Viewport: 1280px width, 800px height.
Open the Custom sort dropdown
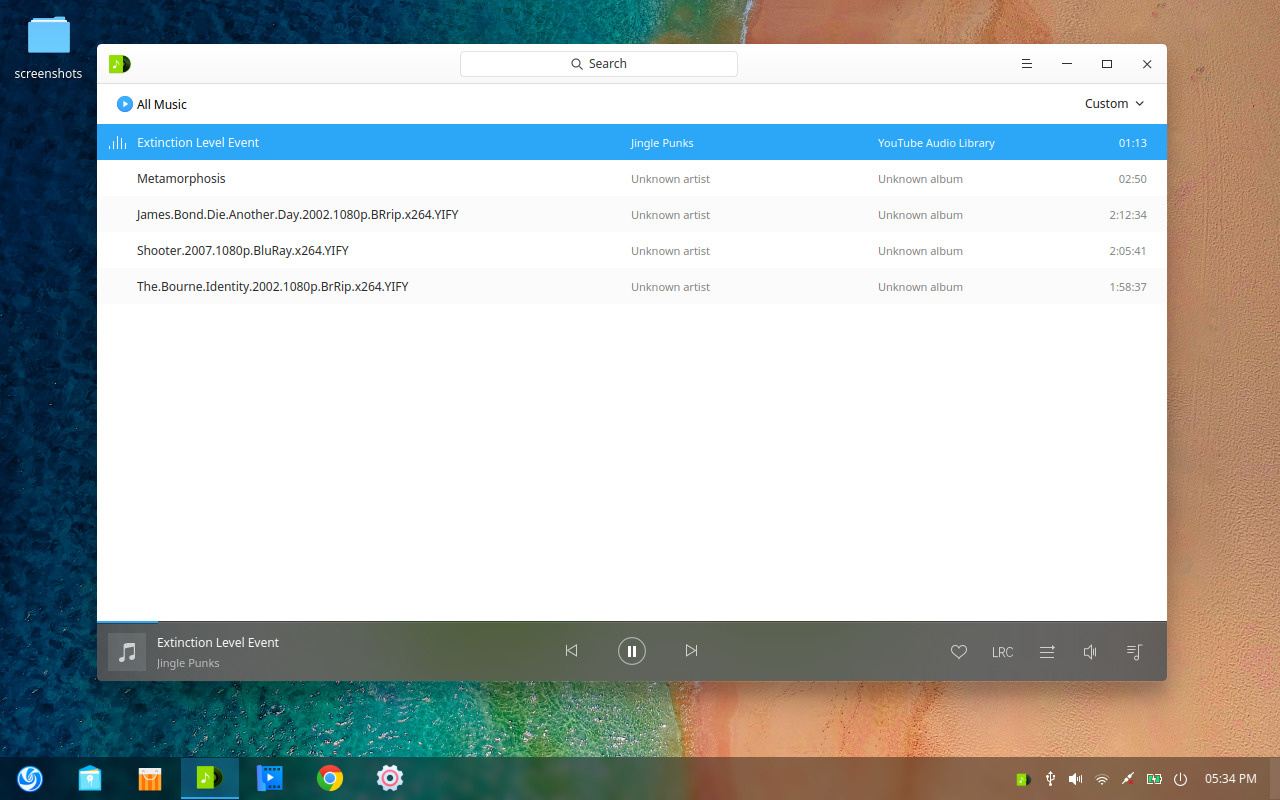[1113, 103]
